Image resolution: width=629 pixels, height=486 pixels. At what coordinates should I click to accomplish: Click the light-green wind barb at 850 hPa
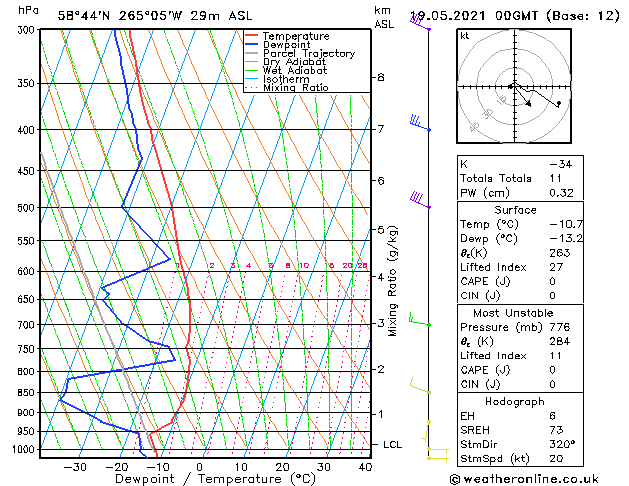click(x=420, y=385)
